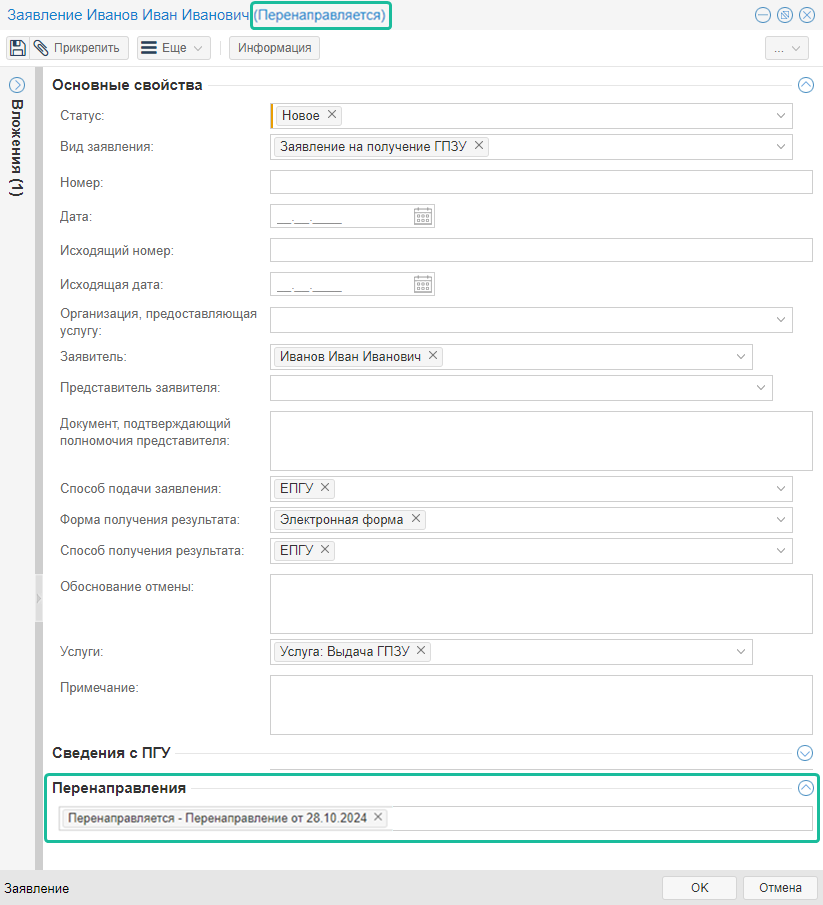Remove the Новое status tag
The height and width of the screenshot is (905, 823).
332,115
